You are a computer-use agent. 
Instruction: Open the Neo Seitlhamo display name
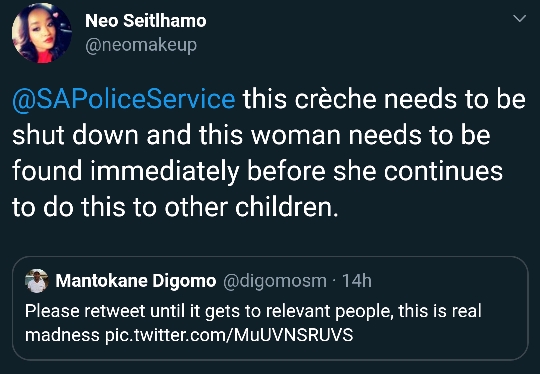[x=146, y=21]
